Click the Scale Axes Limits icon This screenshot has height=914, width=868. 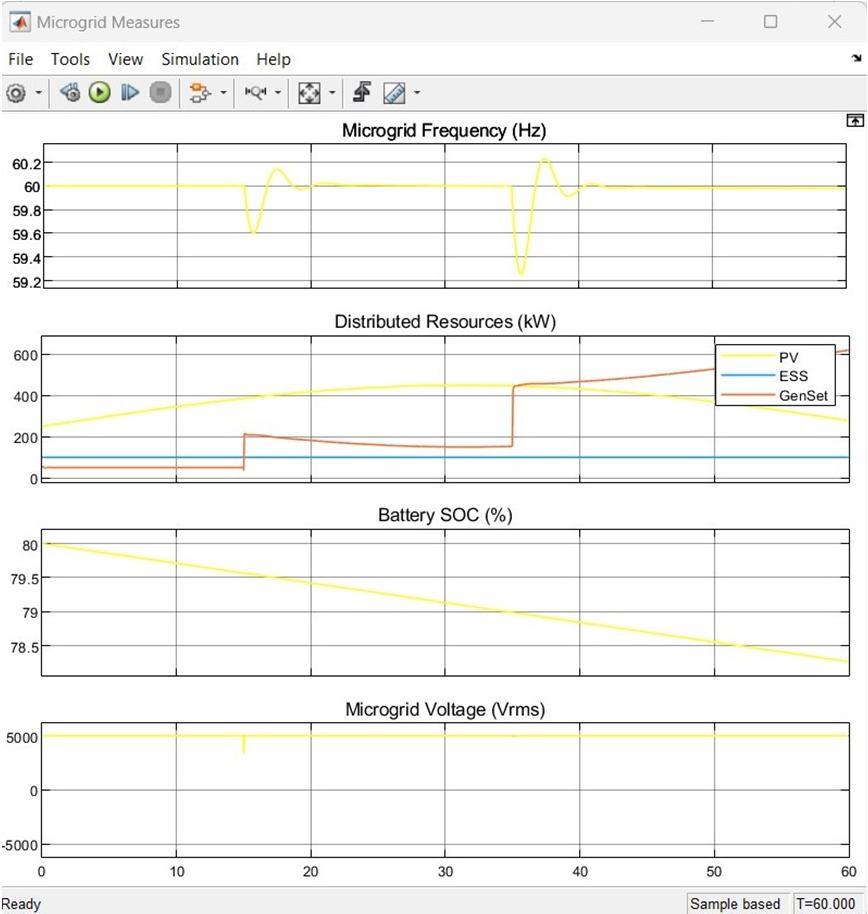309,93
